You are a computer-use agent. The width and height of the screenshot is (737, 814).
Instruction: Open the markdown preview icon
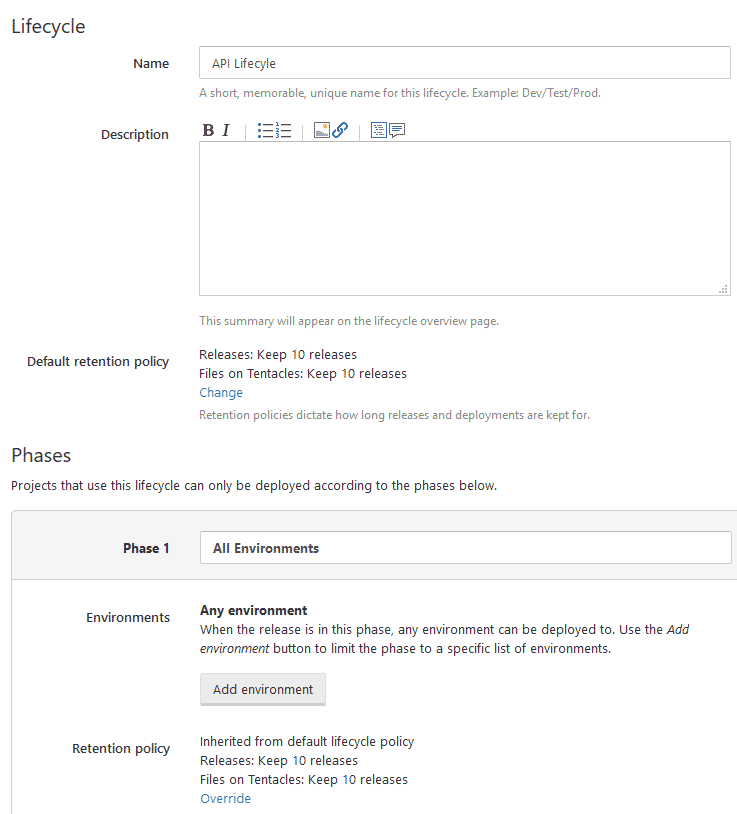(378, 130)
